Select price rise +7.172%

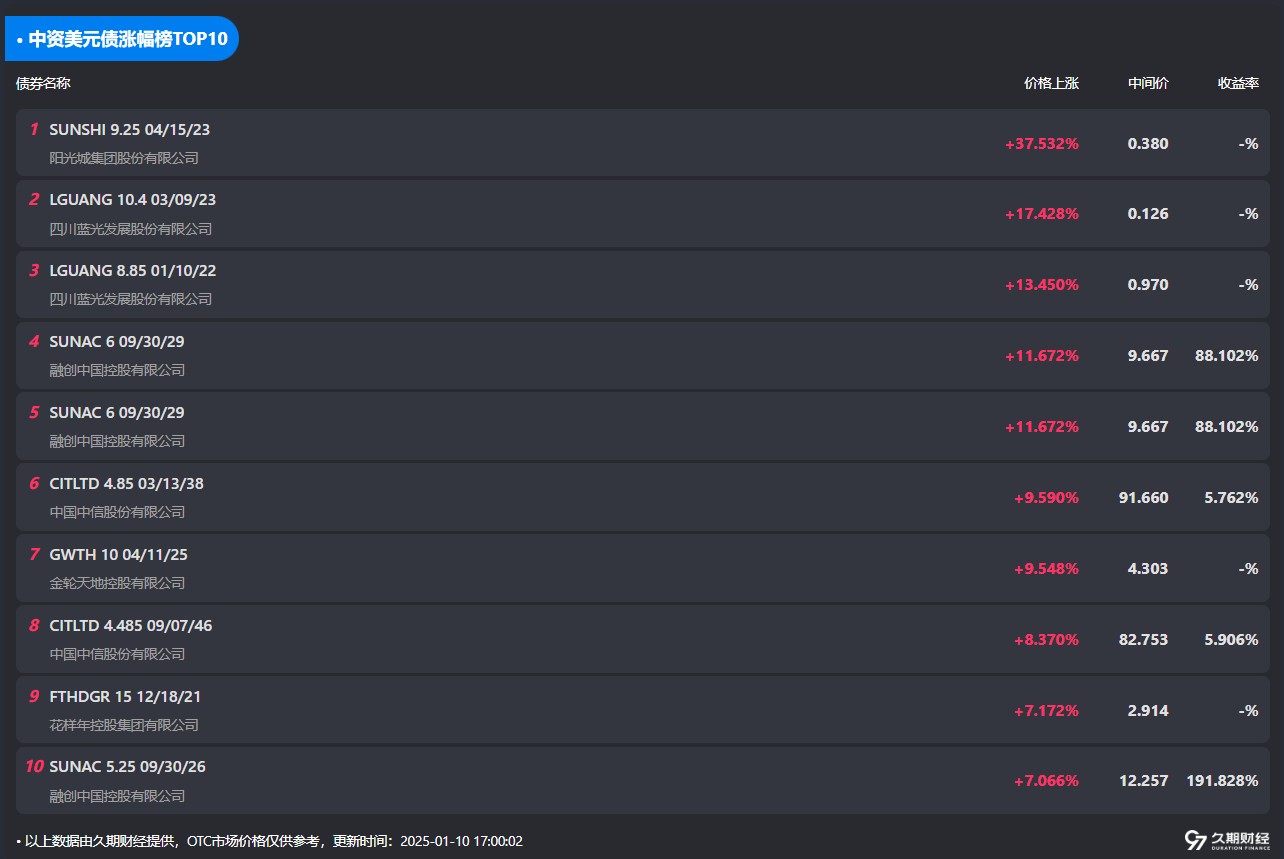(x=1046, y=710)
